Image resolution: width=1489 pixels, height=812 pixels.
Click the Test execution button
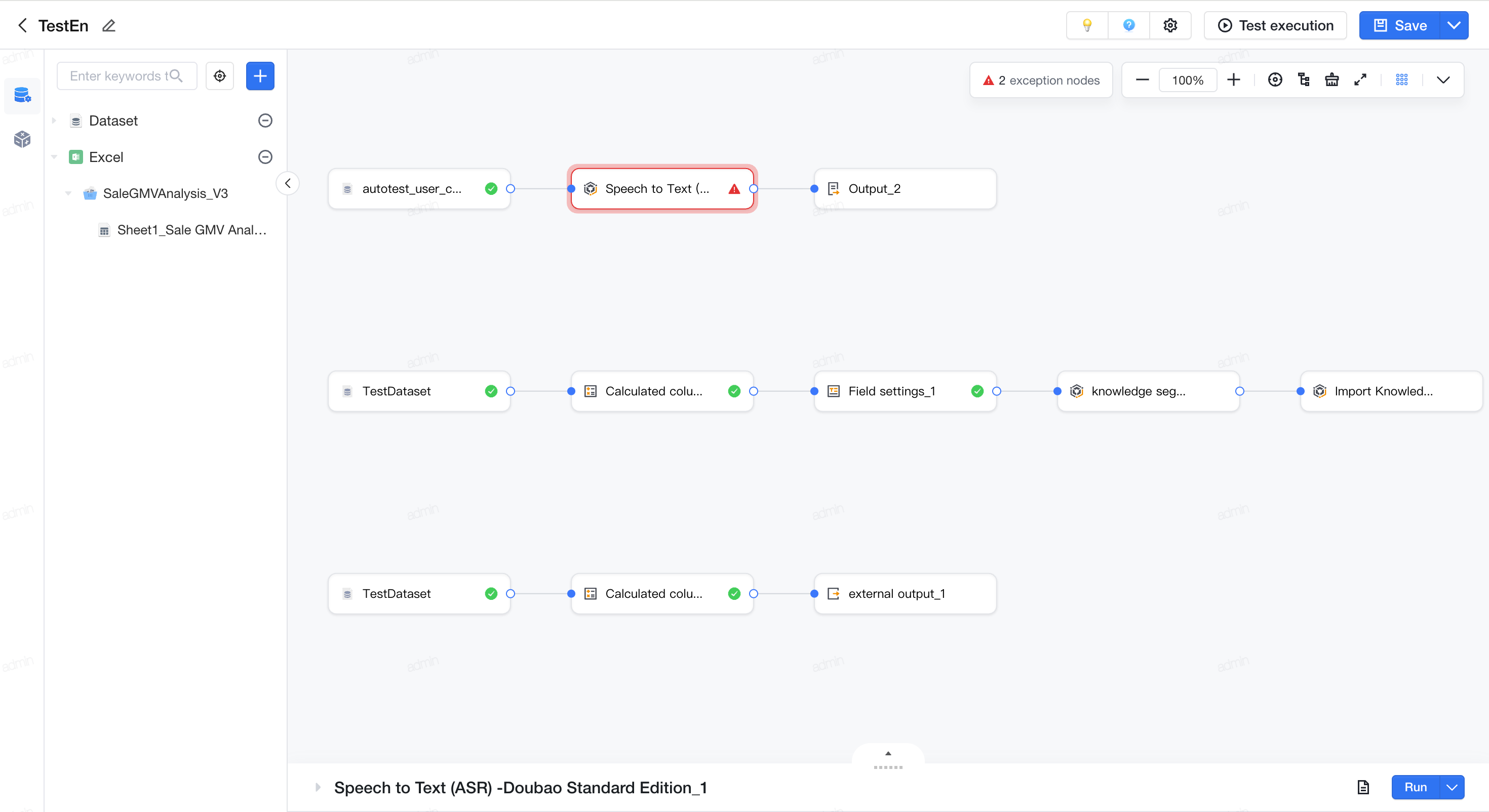pyautogui.click(x=1275, y=25)
